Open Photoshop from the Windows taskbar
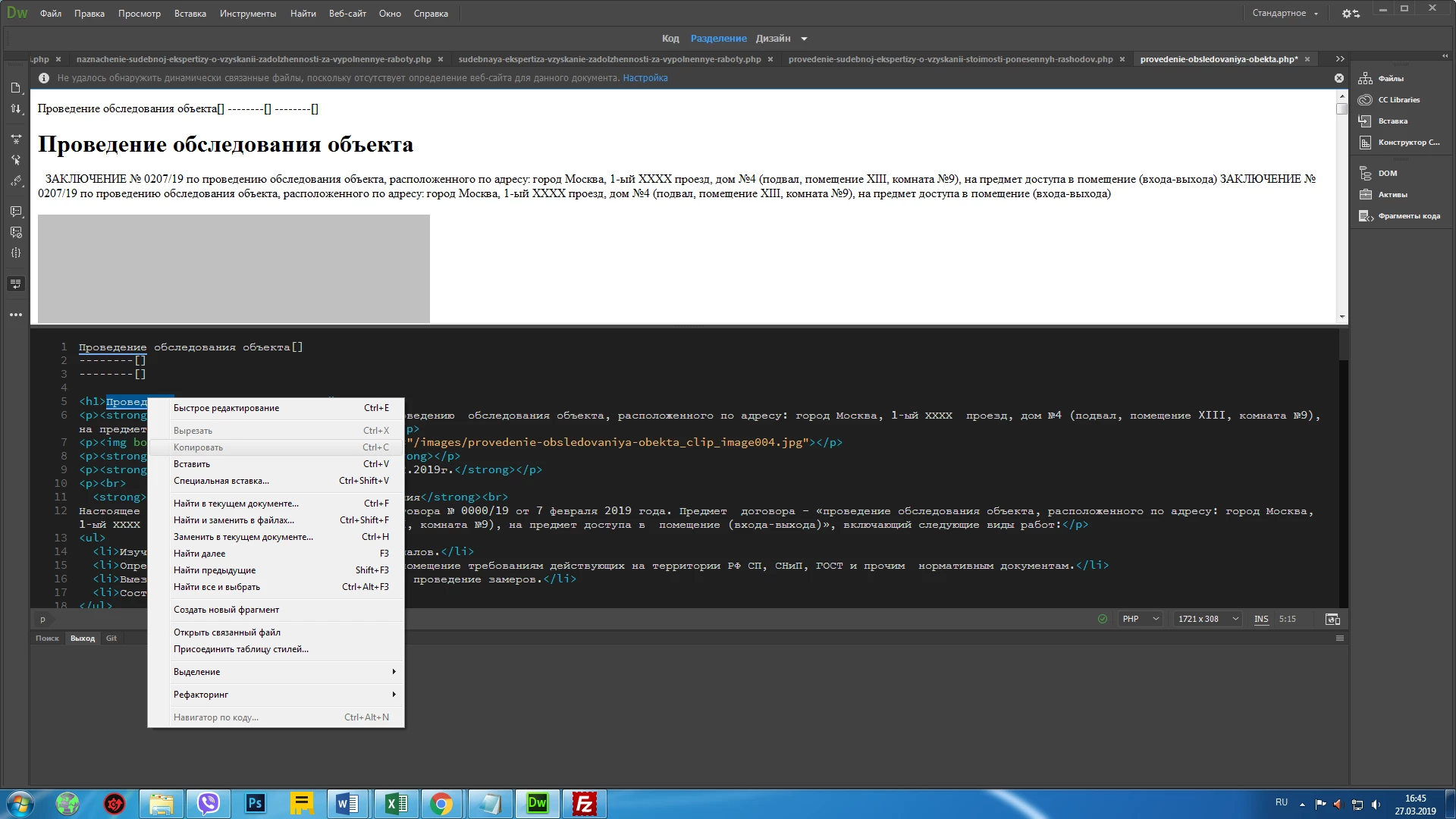Viewport: 1456px width, 819px height. pos(255,804)
